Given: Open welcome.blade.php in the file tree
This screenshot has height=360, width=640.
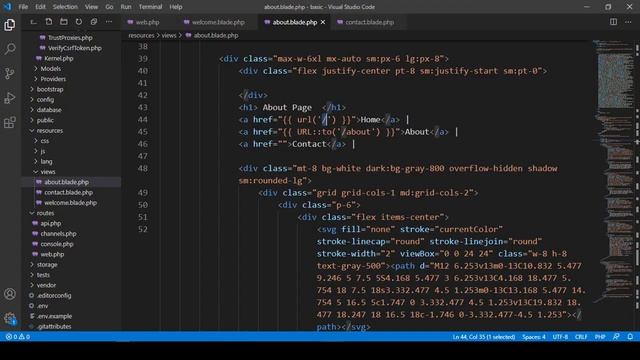Looking at the screenshot, I should (70, 203).
